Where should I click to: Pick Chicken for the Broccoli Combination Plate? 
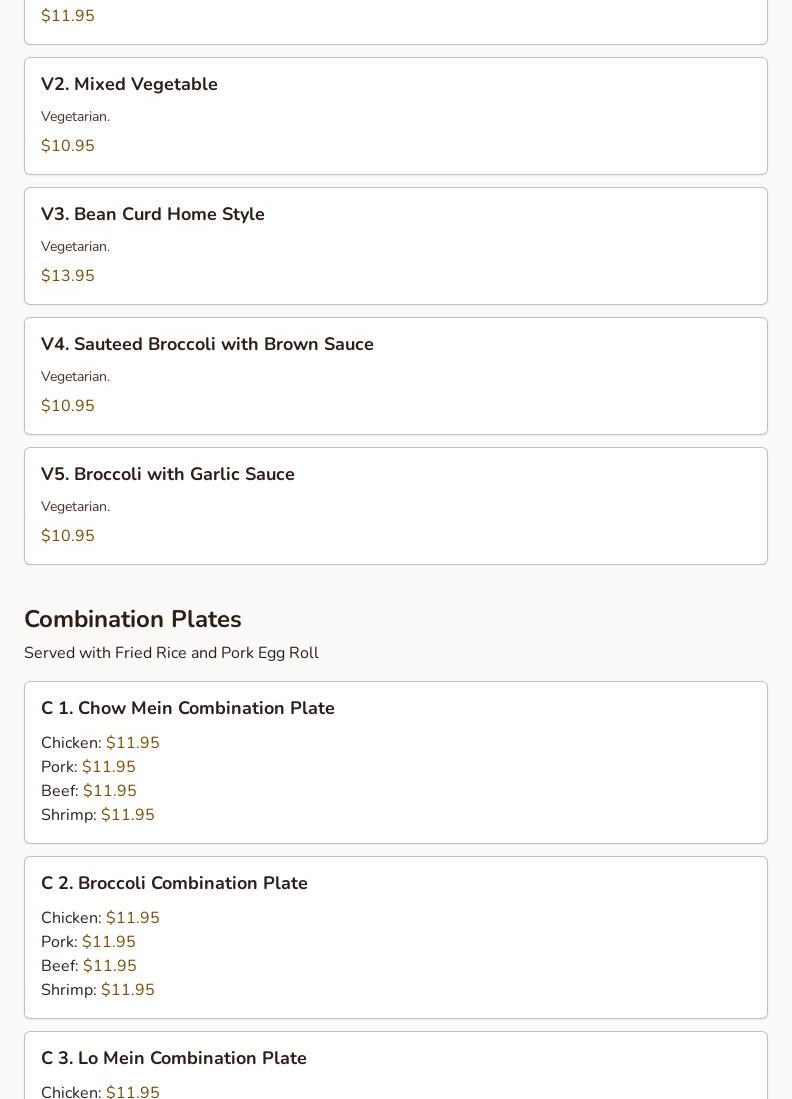click(x=100, y=918)
